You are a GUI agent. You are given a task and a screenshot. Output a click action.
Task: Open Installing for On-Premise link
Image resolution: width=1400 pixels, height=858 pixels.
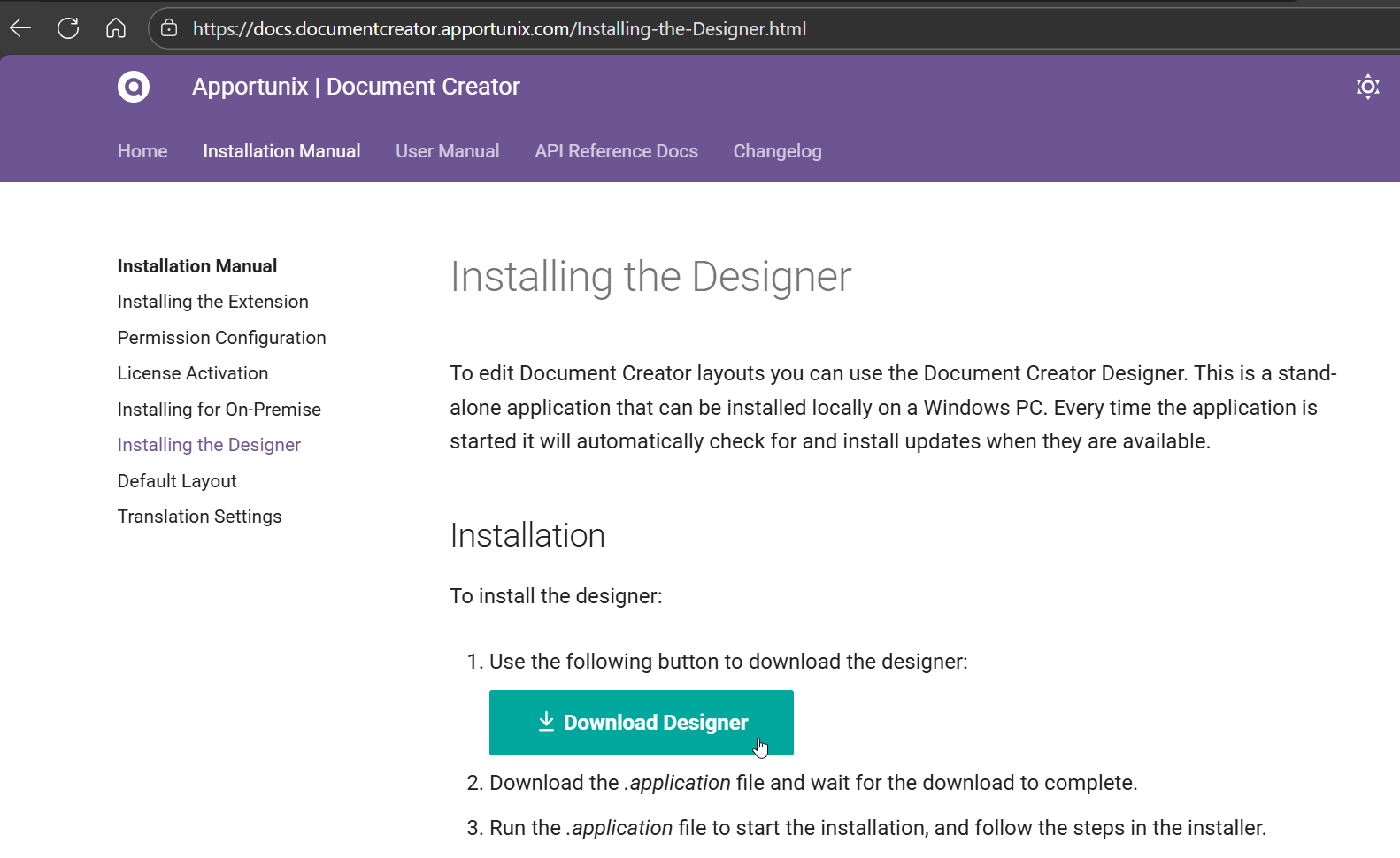click(219, 410)
